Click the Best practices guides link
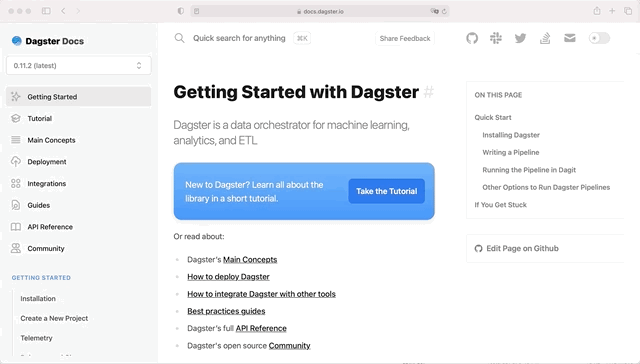The width and height of the screenshot is (640, 364). pyautogui.click(x=226, y=311)
